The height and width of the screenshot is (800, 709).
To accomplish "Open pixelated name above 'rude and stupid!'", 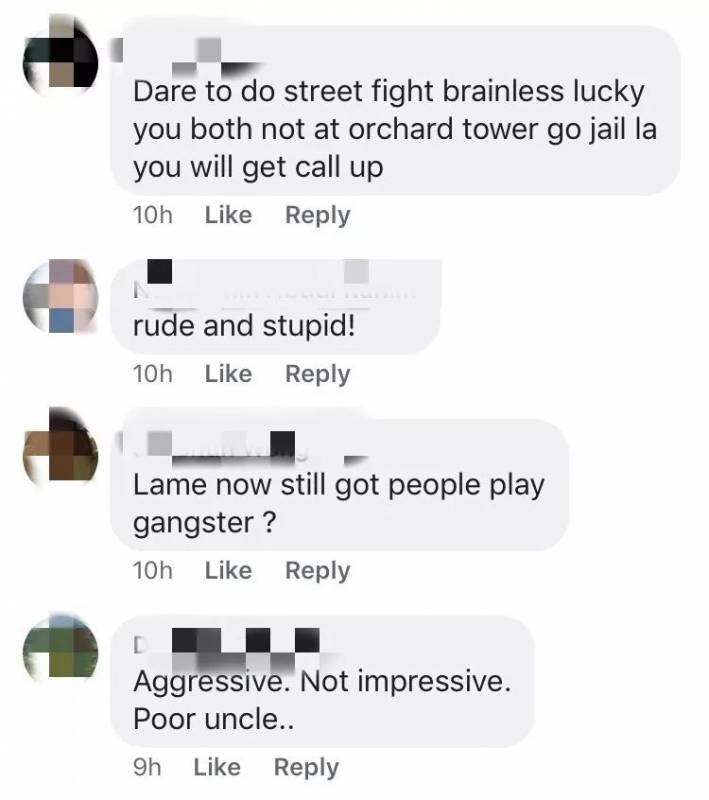I will [275, 285].
